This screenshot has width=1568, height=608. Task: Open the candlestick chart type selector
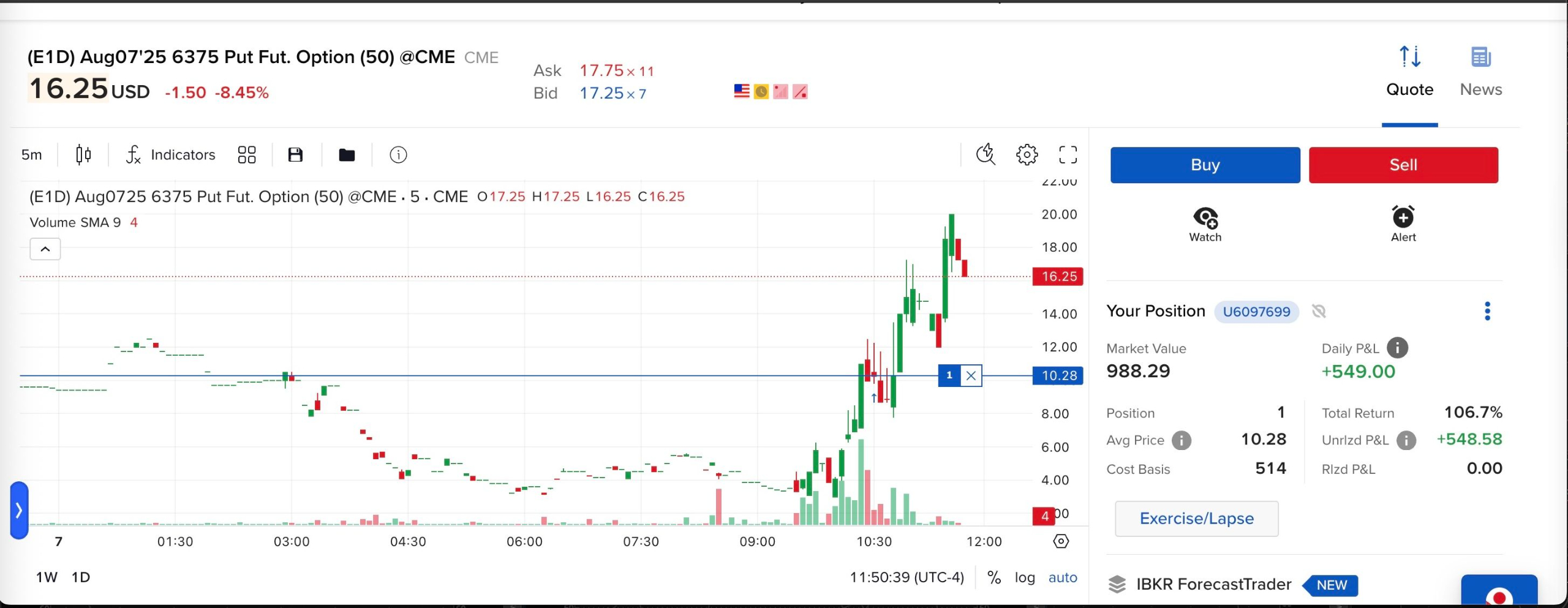(x=83, y=155)
